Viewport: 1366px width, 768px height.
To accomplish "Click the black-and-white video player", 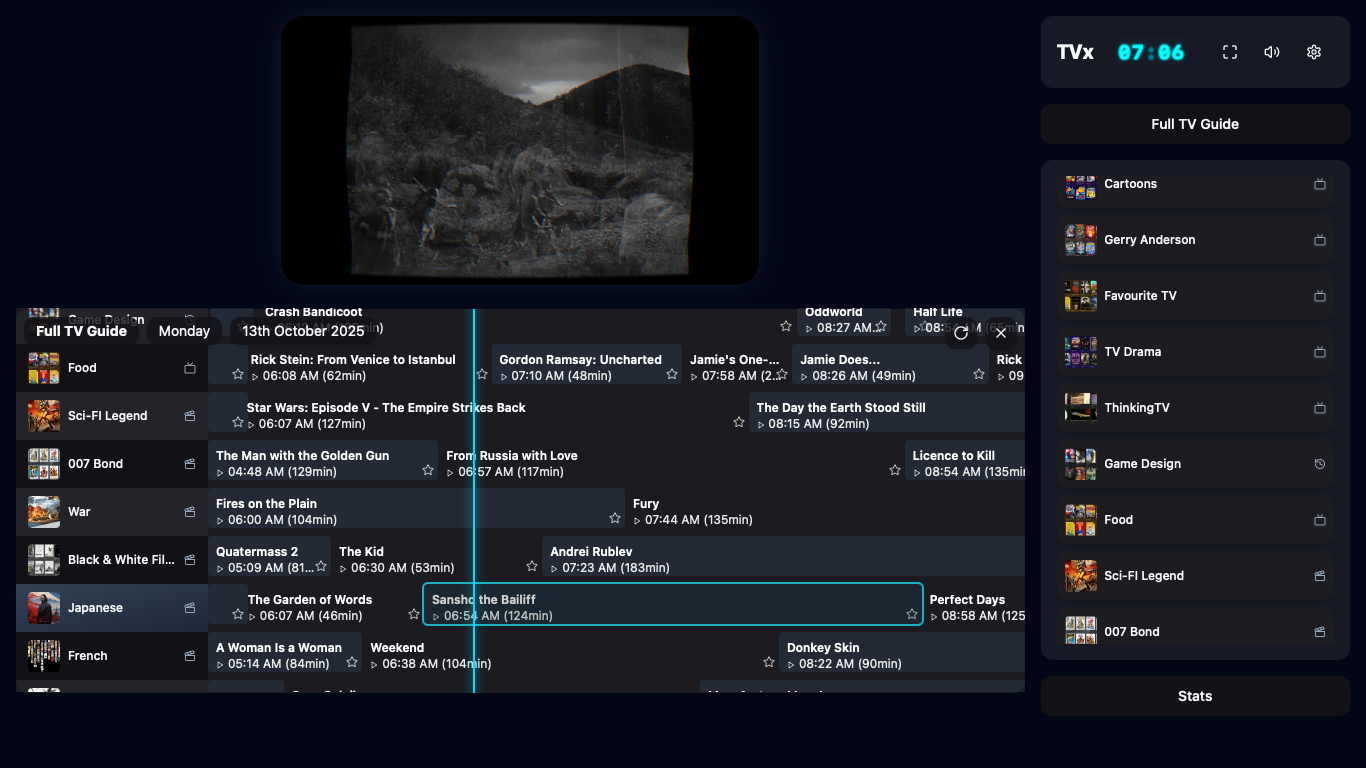I will click(x=520, y=150).
